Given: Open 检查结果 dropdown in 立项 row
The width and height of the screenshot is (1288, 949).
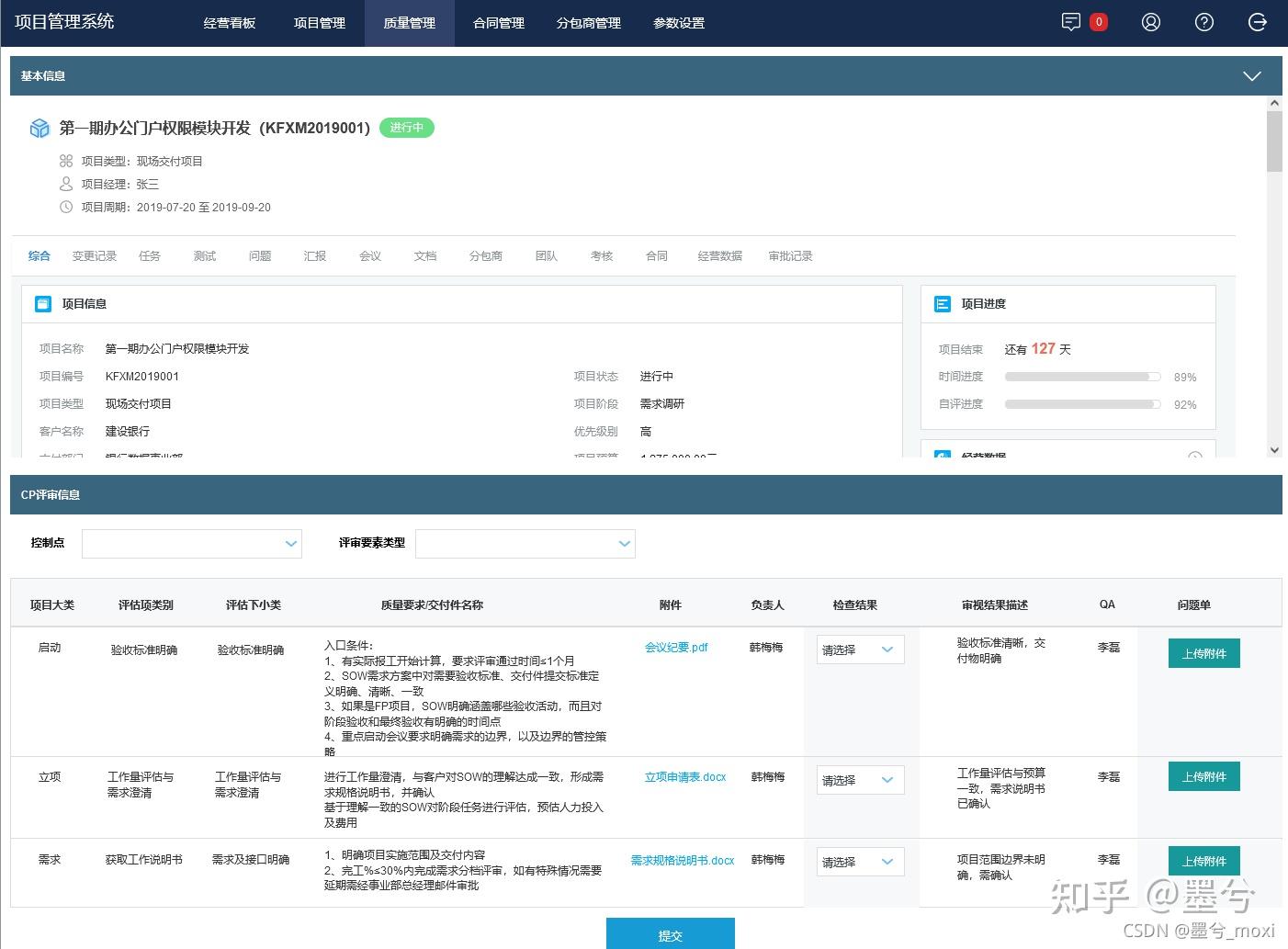Looking at the screenshot, I should [x=861, y=780].
